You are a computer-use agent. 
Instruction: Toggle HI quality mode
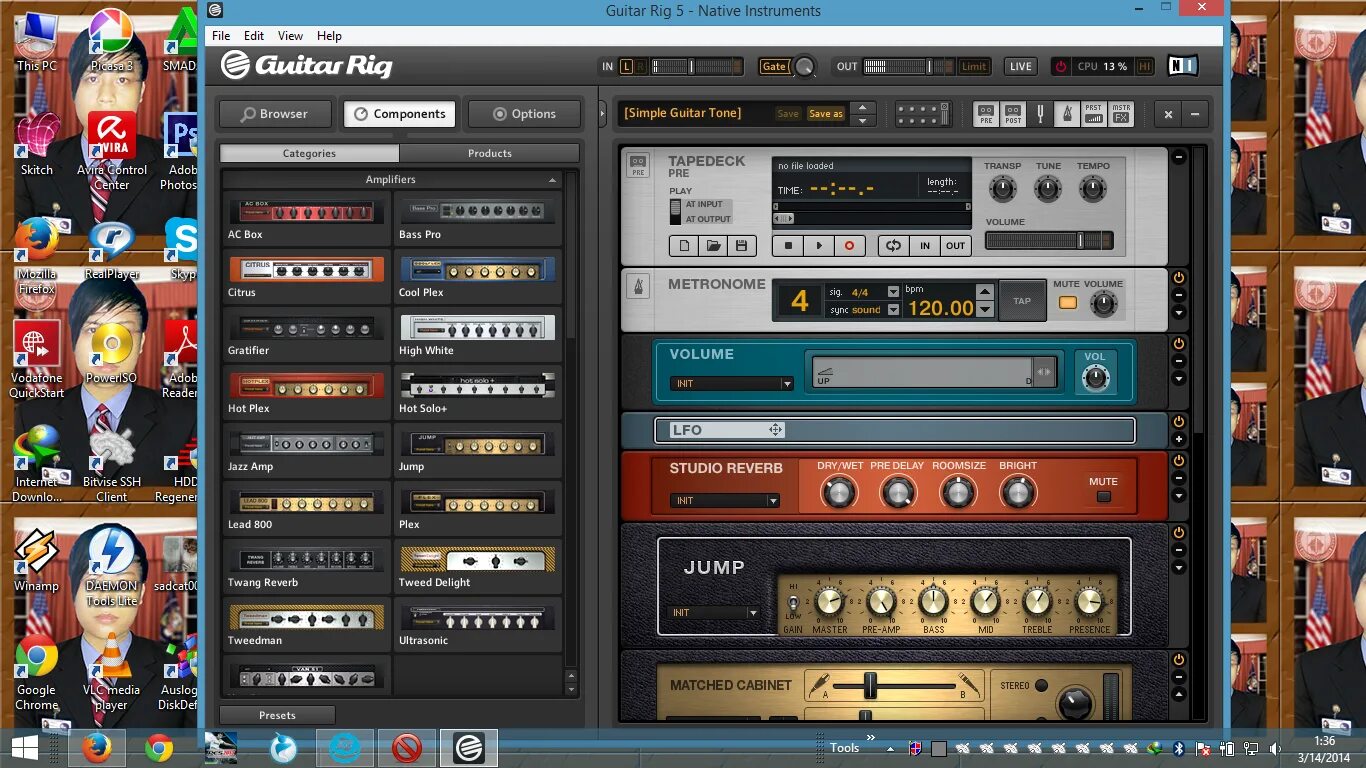coord(1145,66)
